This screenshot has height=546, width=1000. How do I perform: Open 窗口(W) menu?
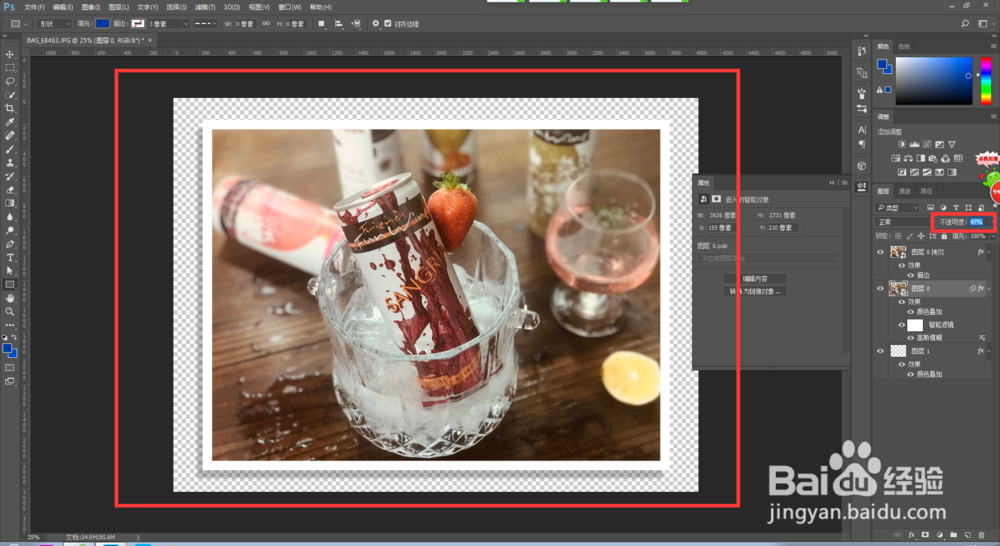coord(290,7)
